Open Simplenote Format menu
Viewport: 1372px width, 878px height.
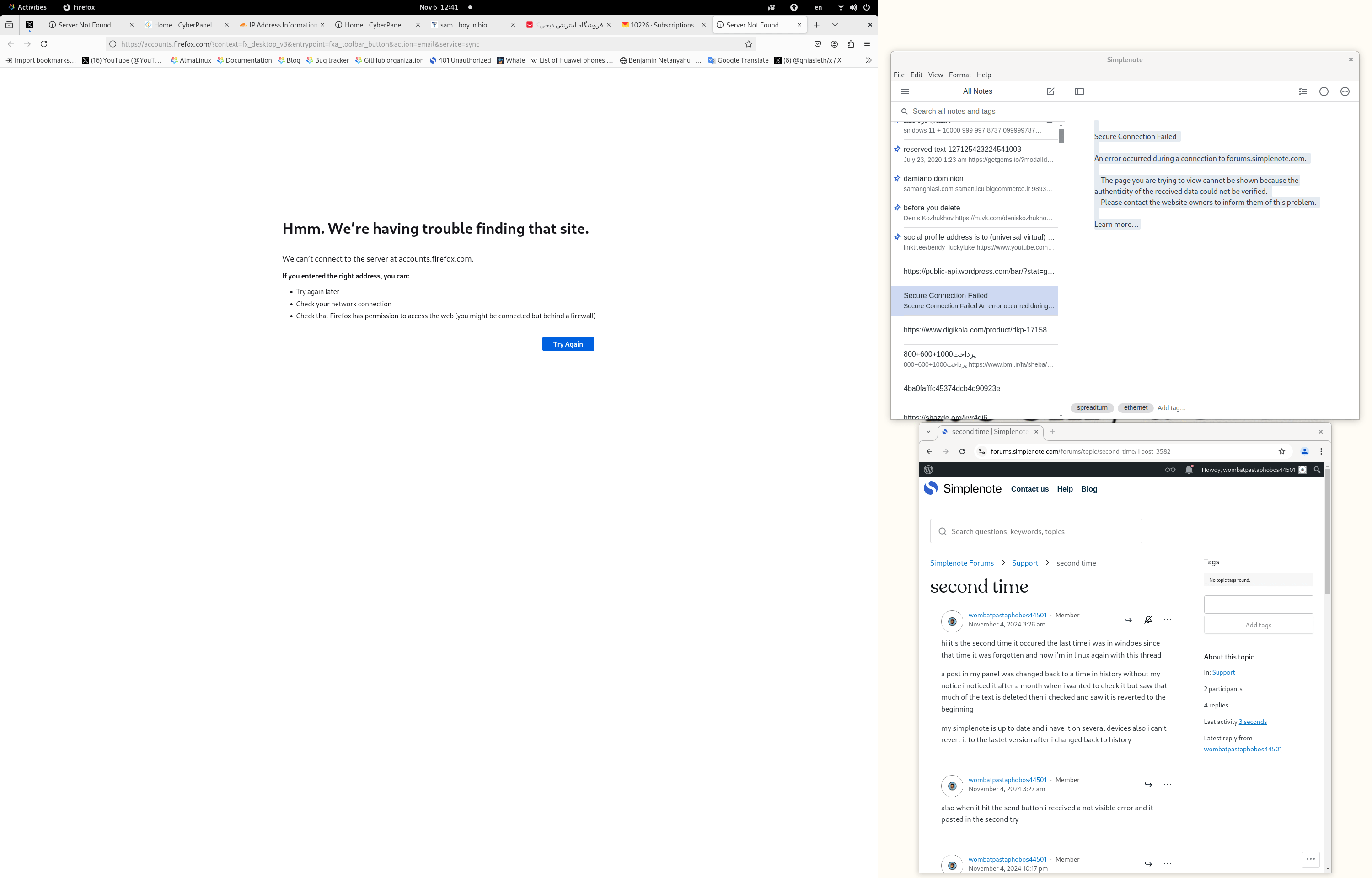click(x=959, y=75)
